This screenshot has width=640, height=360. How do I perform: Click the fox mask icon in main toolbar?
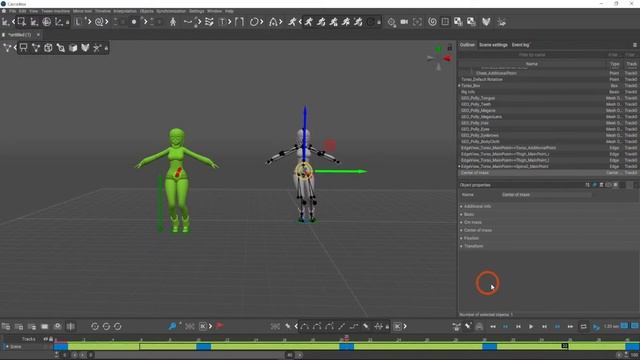(486, 22)
